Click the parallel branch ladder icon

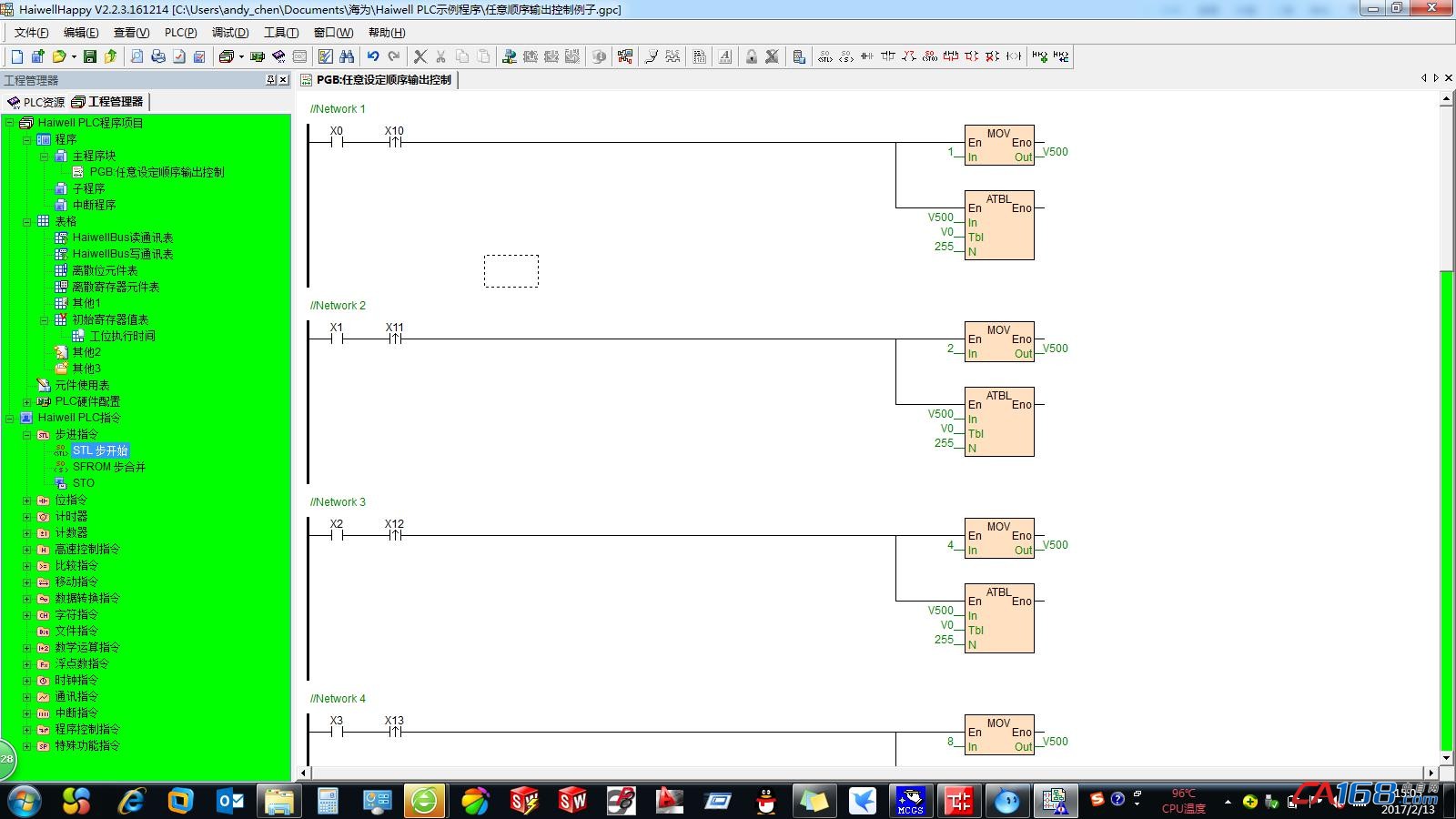tap(888, 56)
